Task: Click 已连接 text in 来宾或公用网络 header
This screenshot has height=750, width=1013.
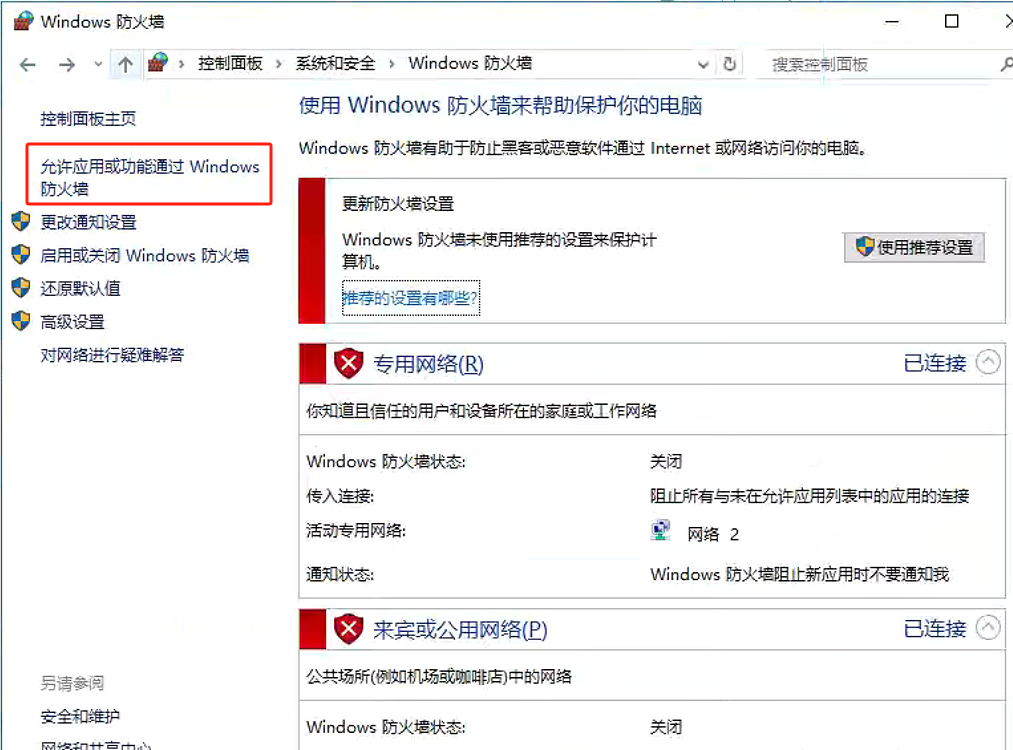Action: [x=934, y=629]
